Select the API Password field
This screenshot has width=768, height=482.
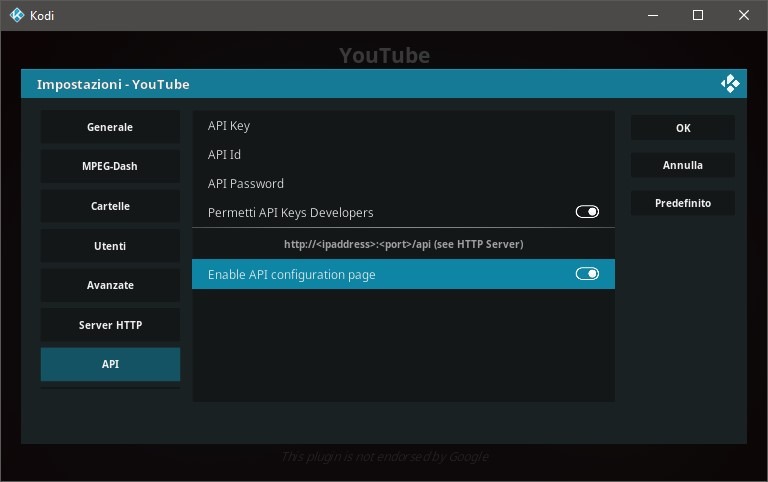point(403,184)
